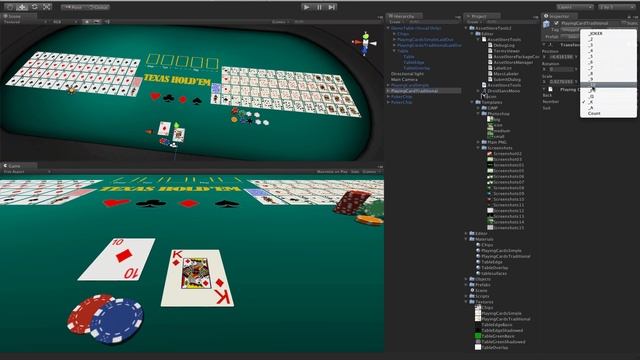
Task: Select Directional light in Hierarchy
Action: click(407, 74)
